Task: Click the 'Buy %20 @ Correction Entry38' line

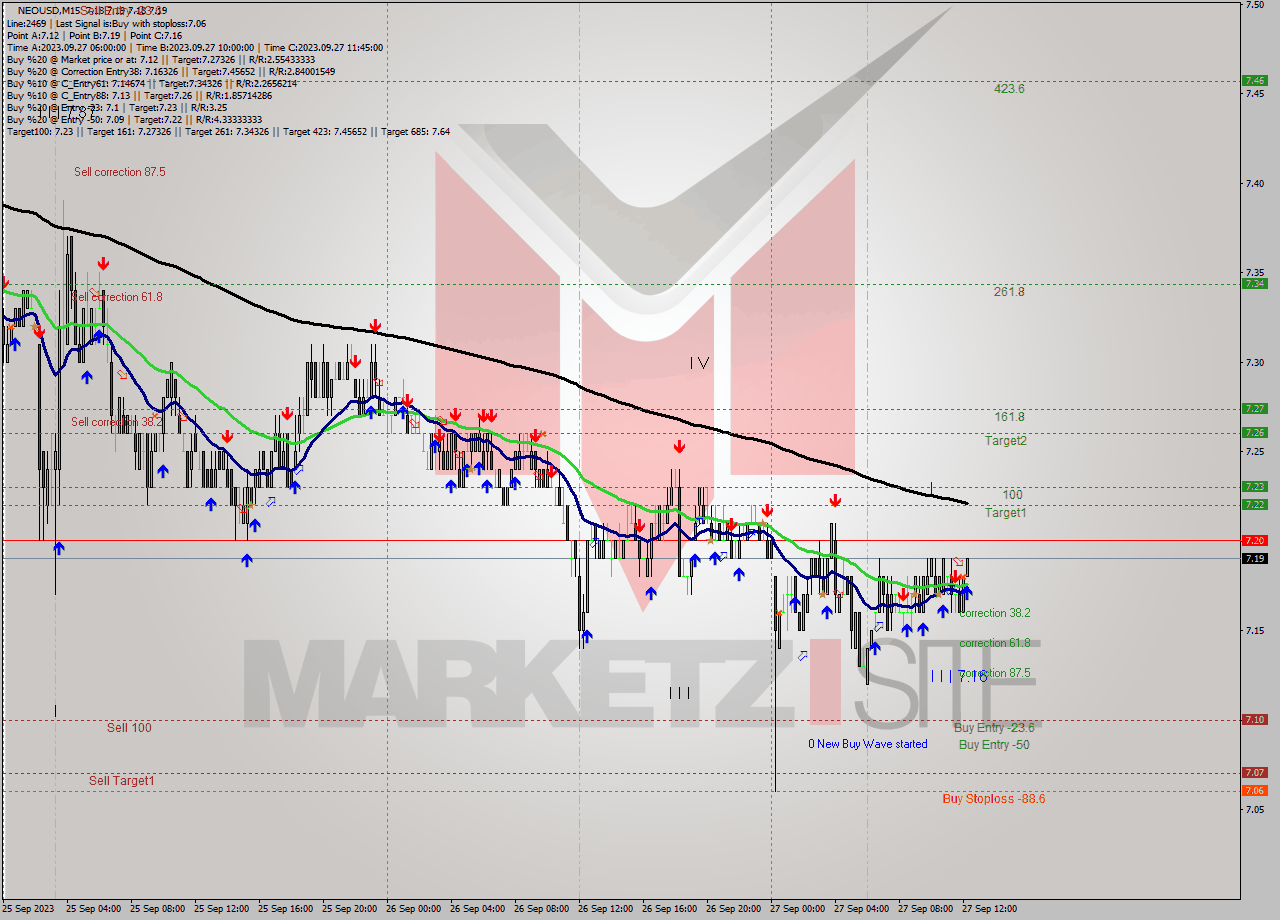Action: [x=171, y=72]
